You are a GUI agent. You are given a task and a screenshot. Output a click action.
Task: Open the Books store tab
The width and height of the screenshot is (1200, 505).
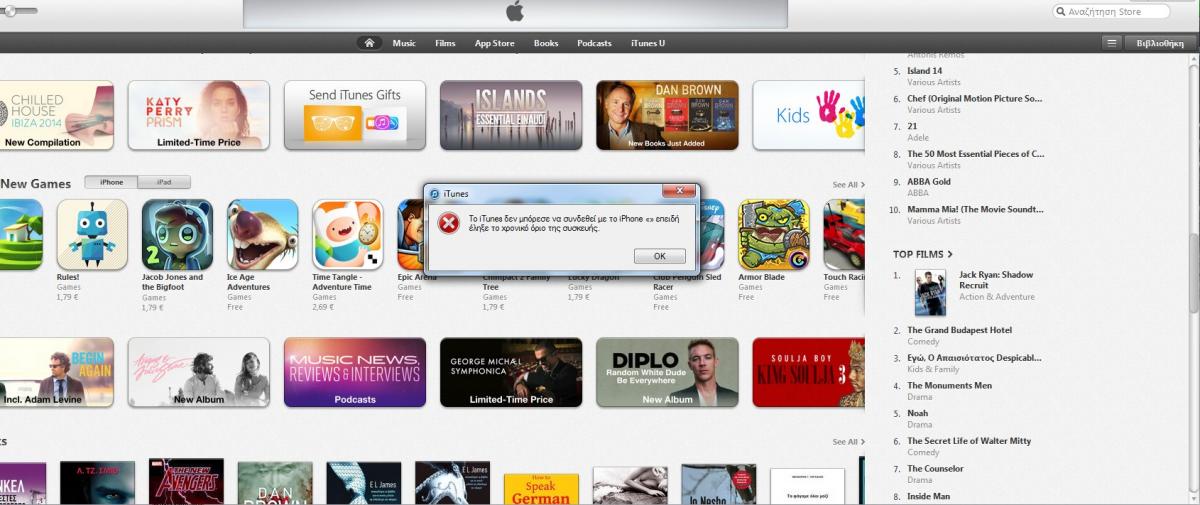[x=546, y=43]
